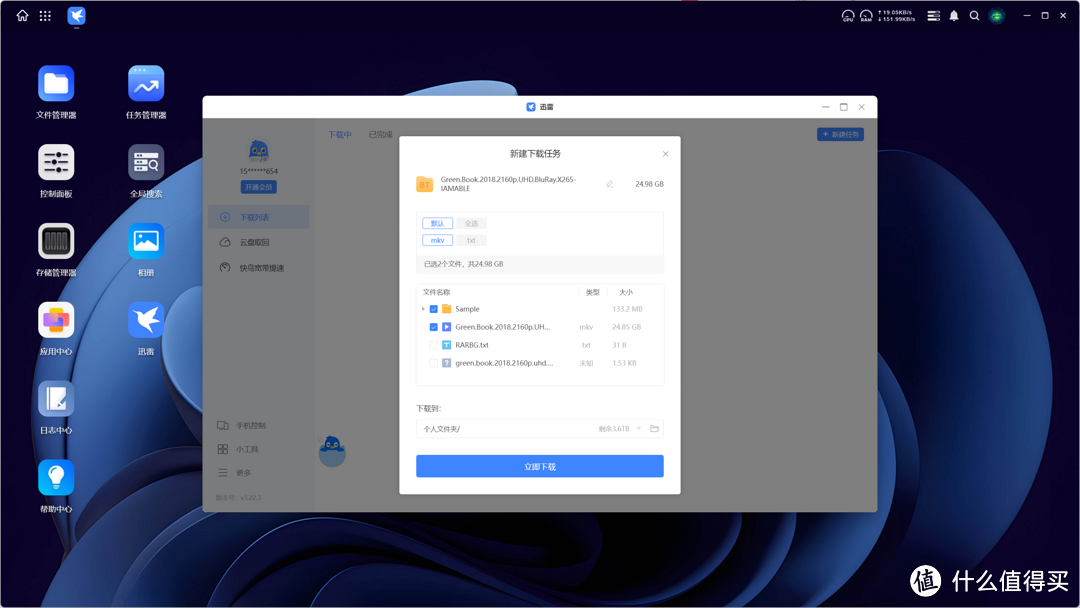Toggle the txt file type filter
Image resolution: width=1080 pixels, height=608 pixels.
click(x=471, y=240)
